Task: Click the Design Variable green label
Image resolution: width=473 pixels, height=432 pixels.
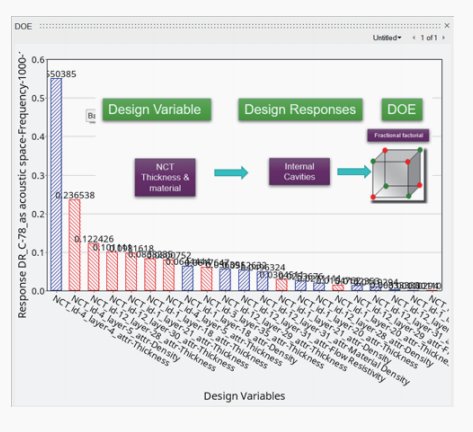Action: (x=157, y=109)
